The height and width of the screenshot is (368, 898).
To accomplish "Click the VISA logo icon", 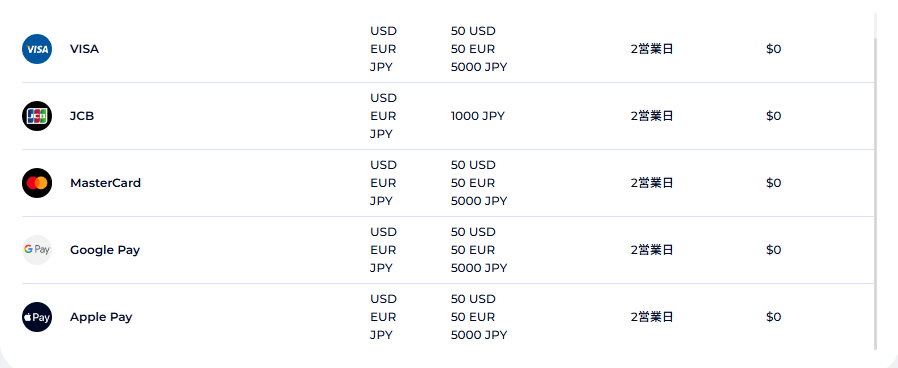I will (37, 49).
